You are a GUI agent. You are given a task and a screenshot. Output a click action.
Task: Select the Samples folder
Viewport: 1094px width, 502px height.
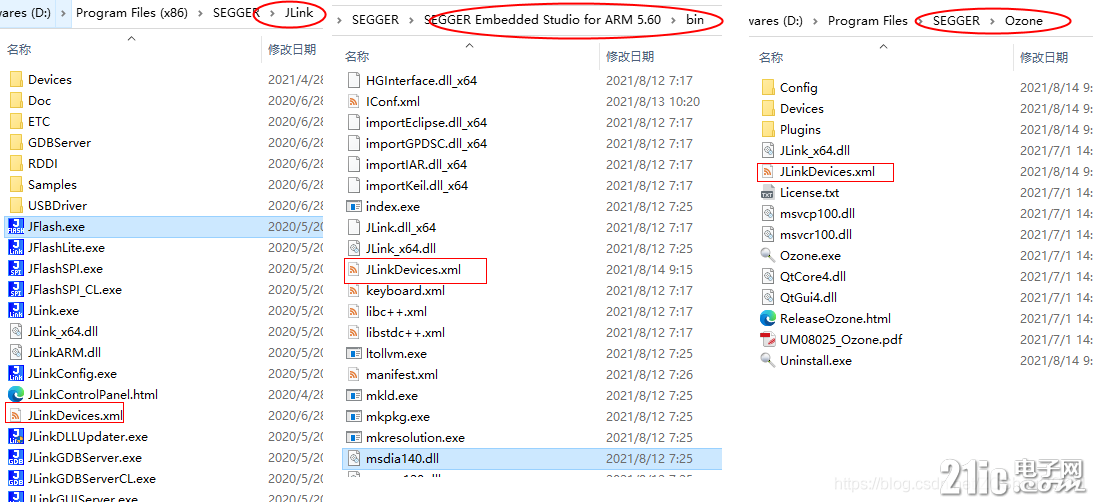[x=52, y=185]
